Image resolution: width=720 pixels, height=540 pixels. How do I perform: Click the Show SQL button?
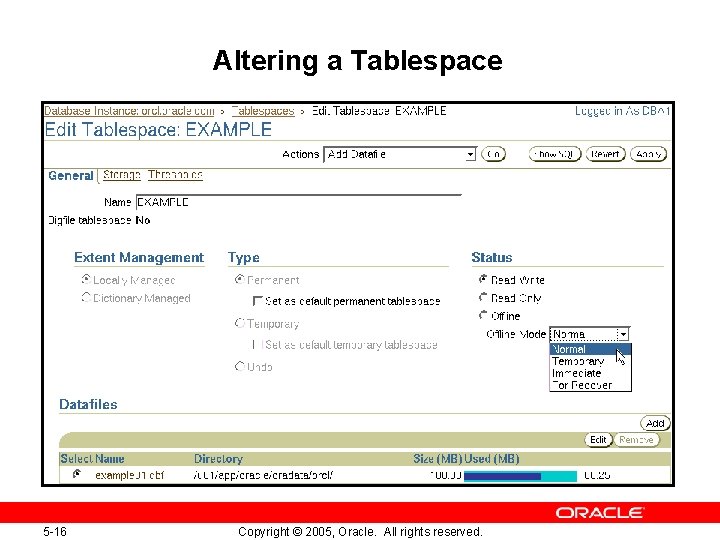click(x=555, y=154)
